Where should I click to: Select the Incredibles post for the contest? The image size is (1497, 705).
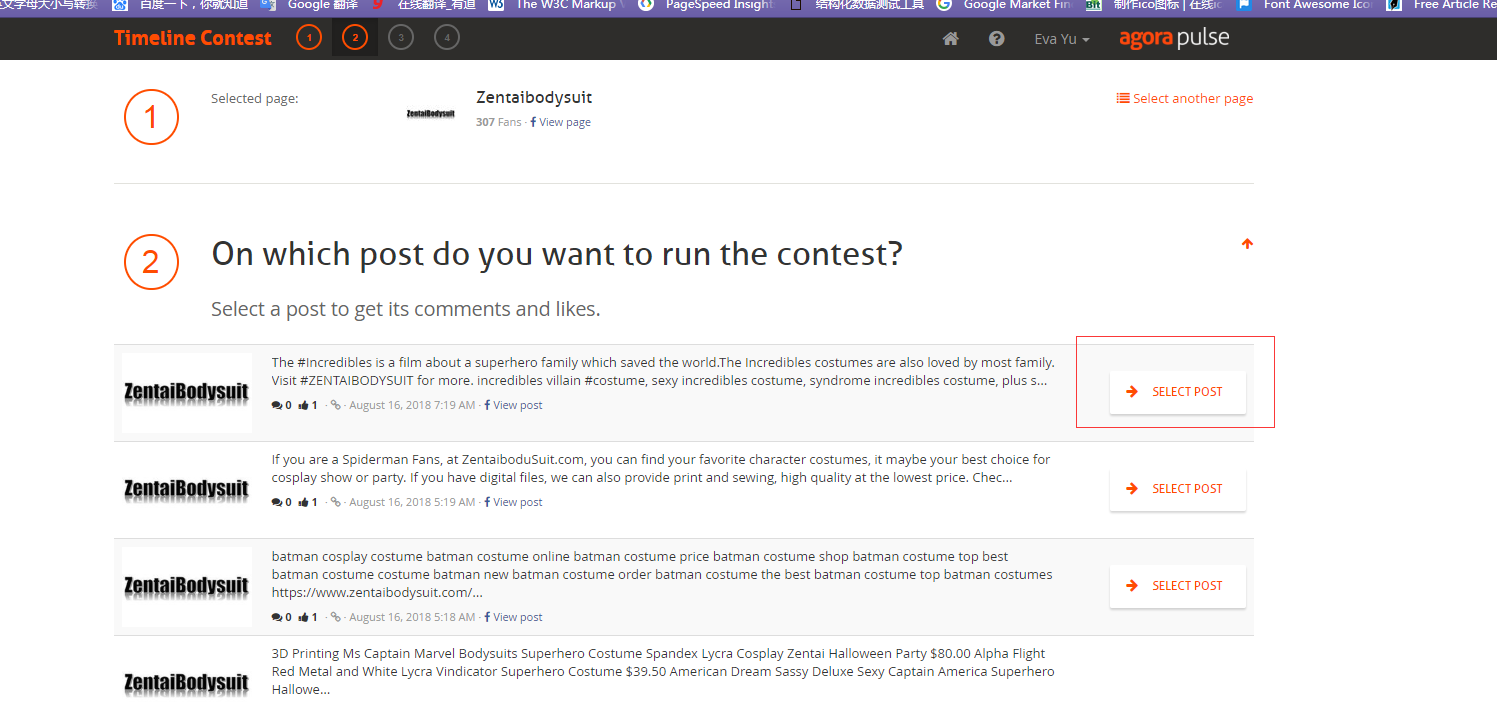(1178, 392)
